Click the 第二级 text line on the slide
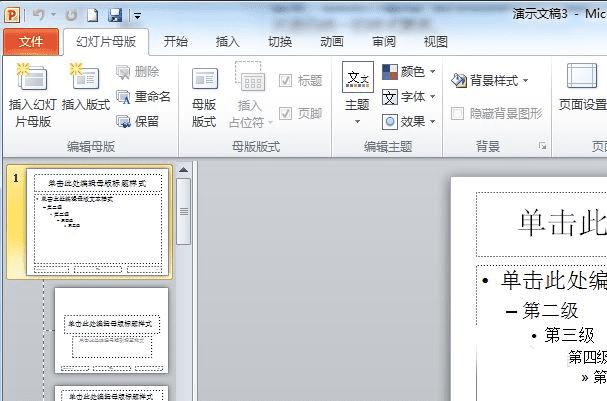Screen dimensions: 607x401 550,310
